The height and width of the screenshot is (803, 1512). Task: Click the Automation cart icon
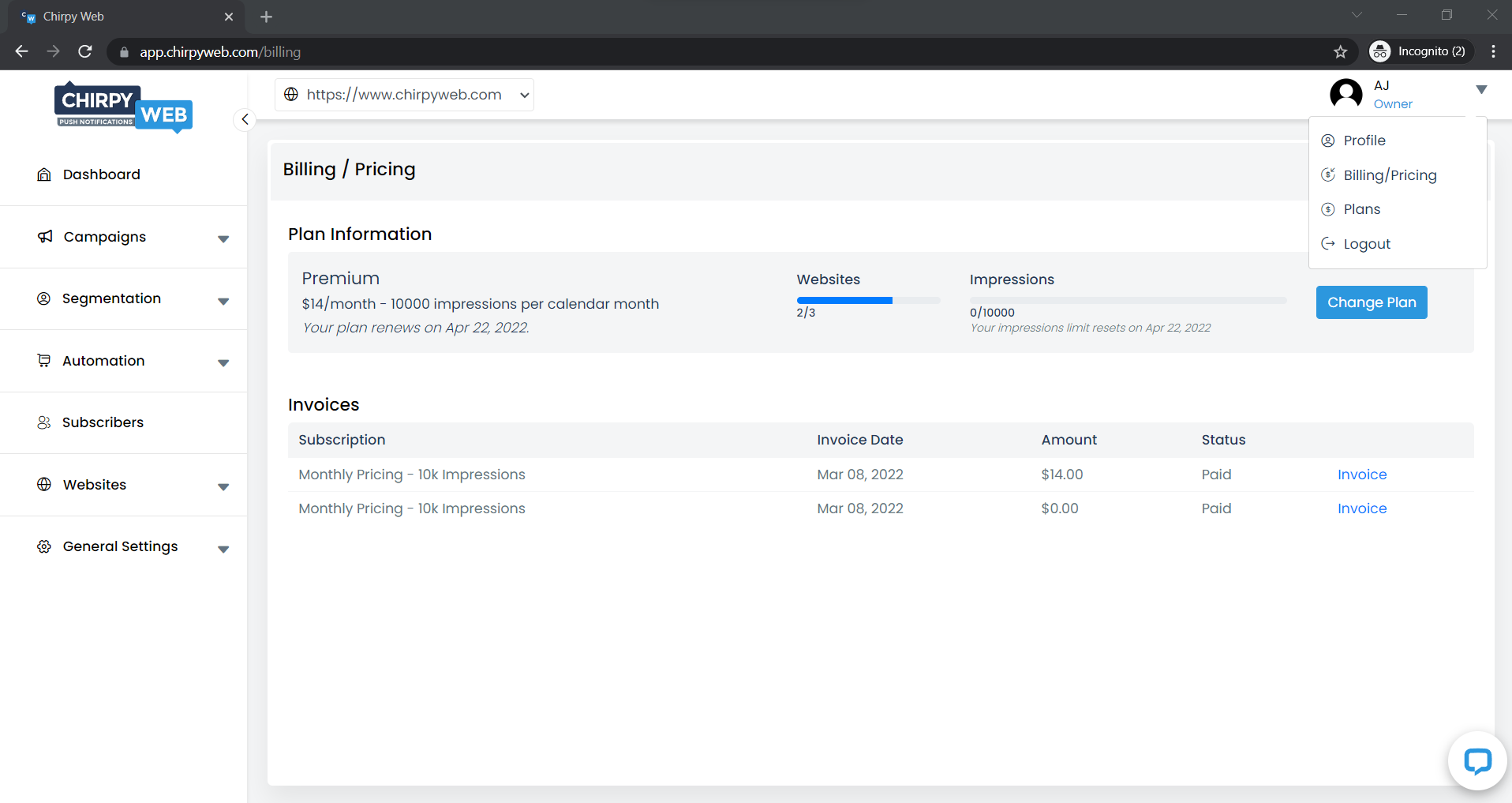(44, 361)
